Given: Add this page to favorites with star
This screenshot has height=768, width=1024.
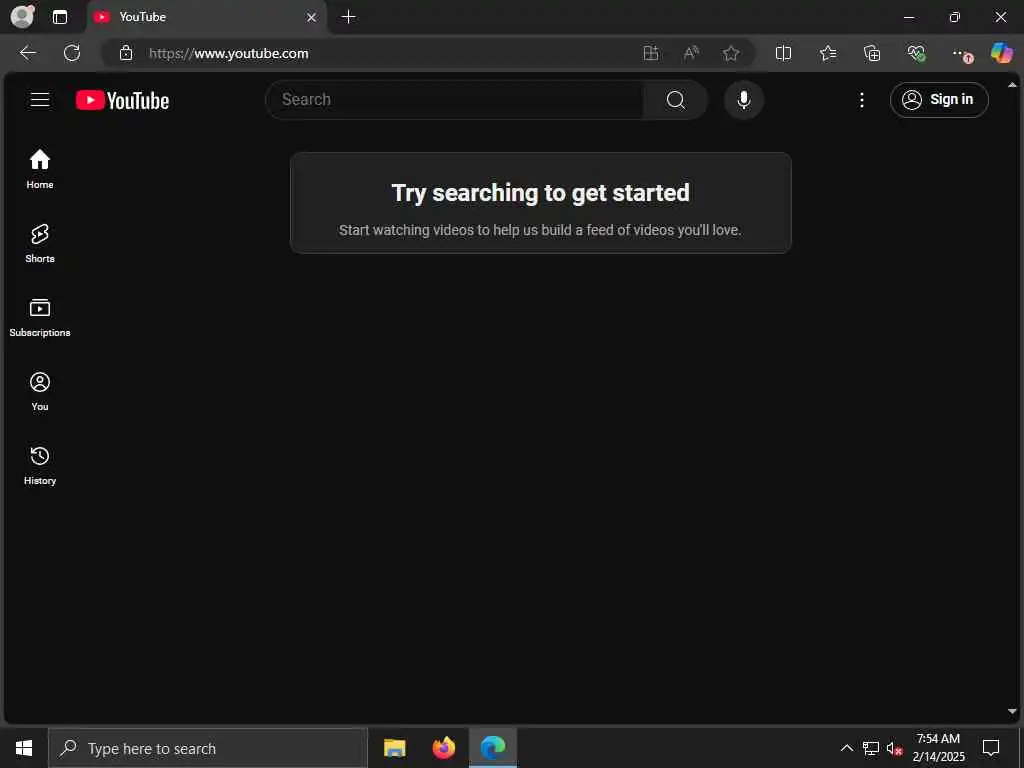Looking at the screenshot, I should click(731, 53).
